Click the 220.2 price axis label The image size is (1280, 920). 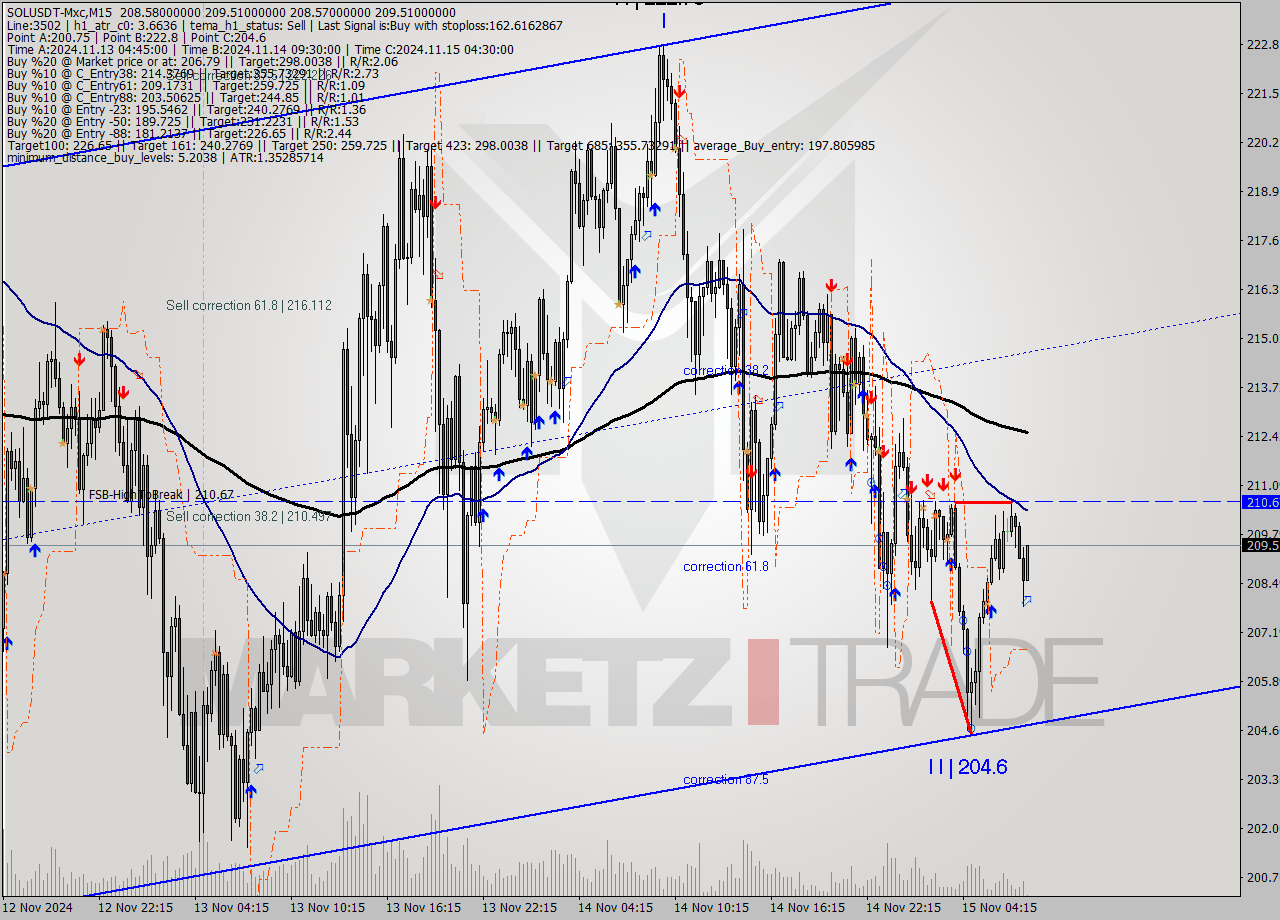pyautogui.click(x=1261, y=142)
